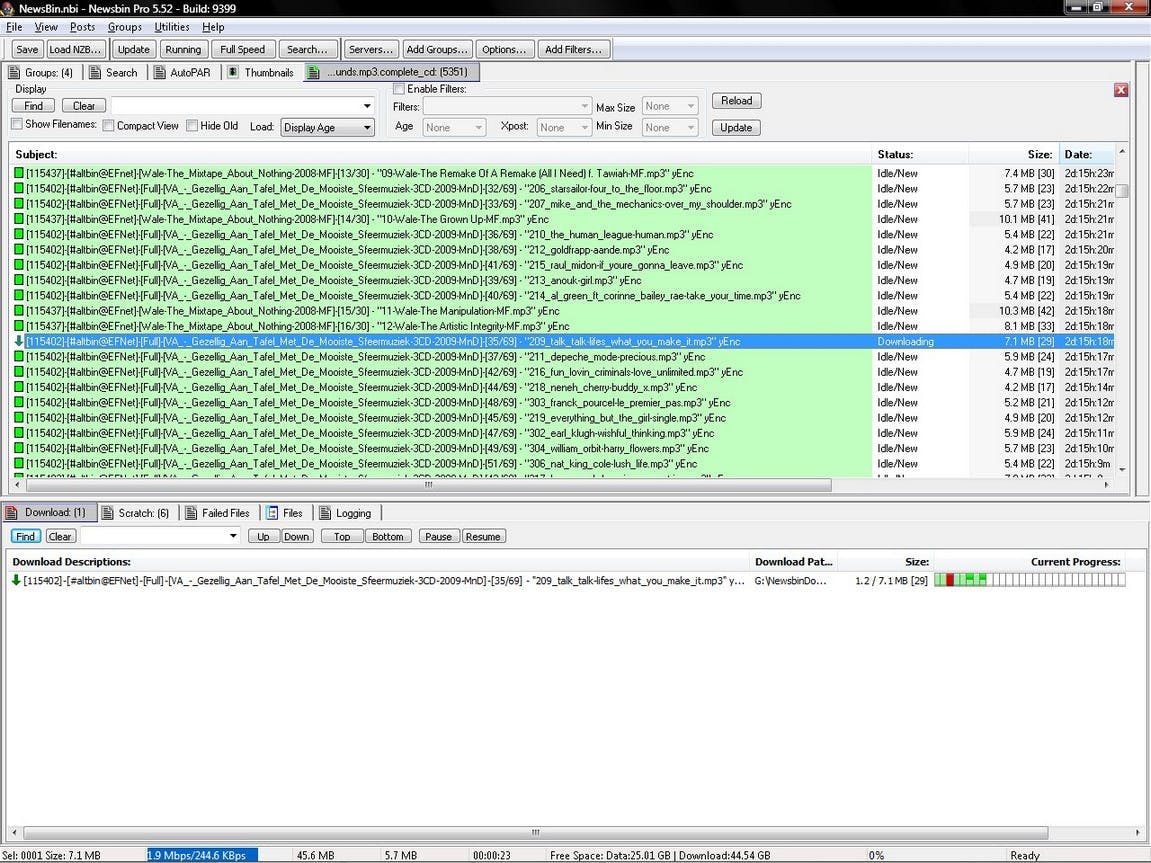
Task: Click green status square of 306_nat_king_cole post
Action: (19, 464)
